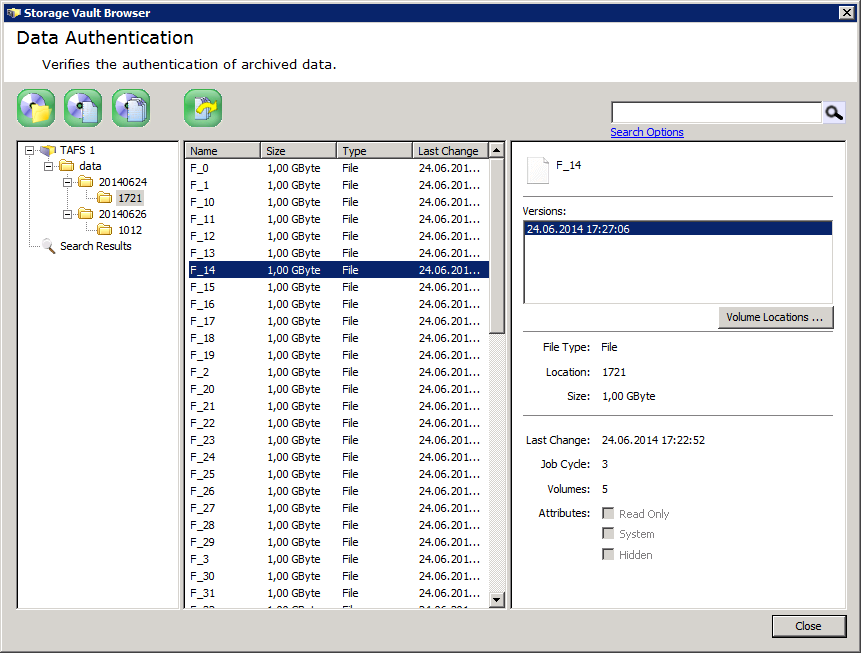Select file F_19 in the list
The height and width of the screenshot is (653, 861).
click(x=337, y=355)
